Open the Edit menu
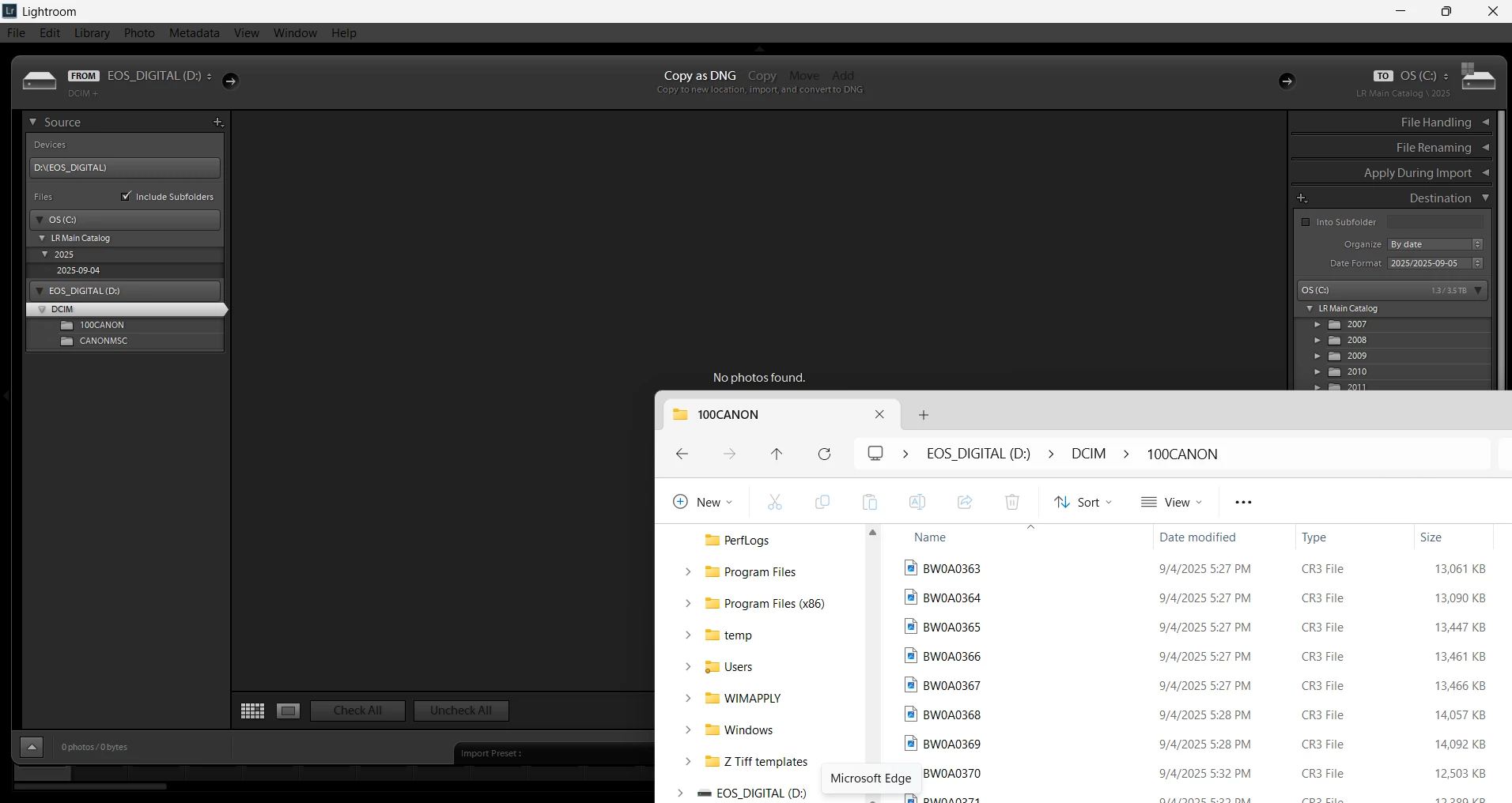Screen dimensions: 1512x803 [x=50, y=33]
